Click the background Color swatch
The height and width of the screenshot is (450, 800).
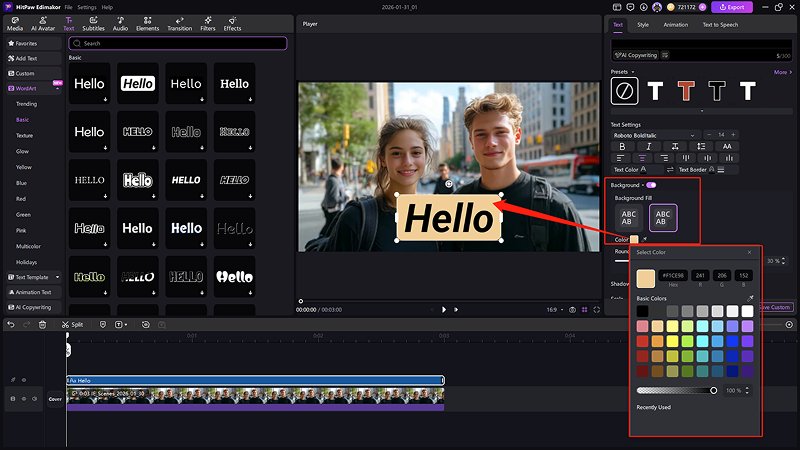click(x=634, y=239)
